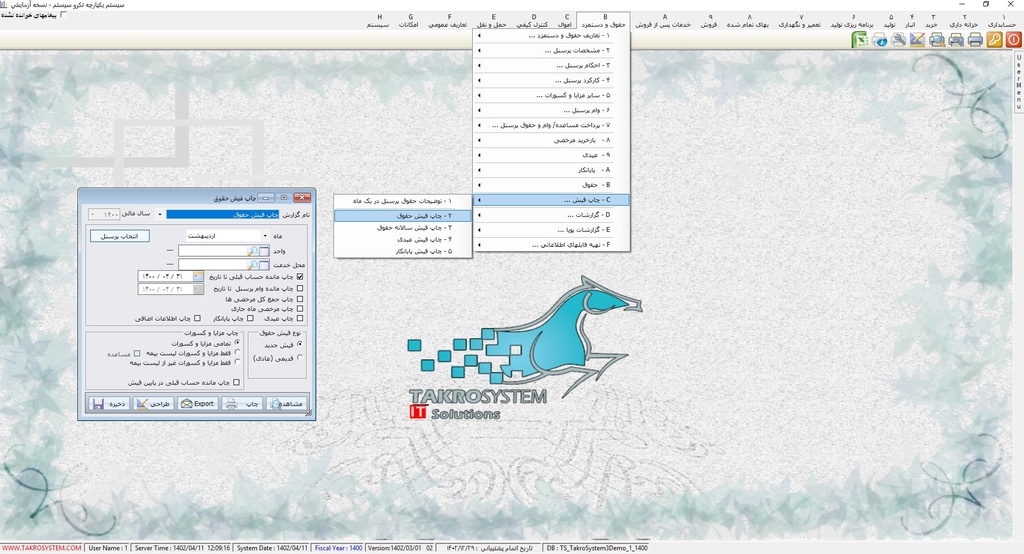Open the سال مالی fiscal year dropdown
Screen dimensions: 1024x554
[92, 214]
